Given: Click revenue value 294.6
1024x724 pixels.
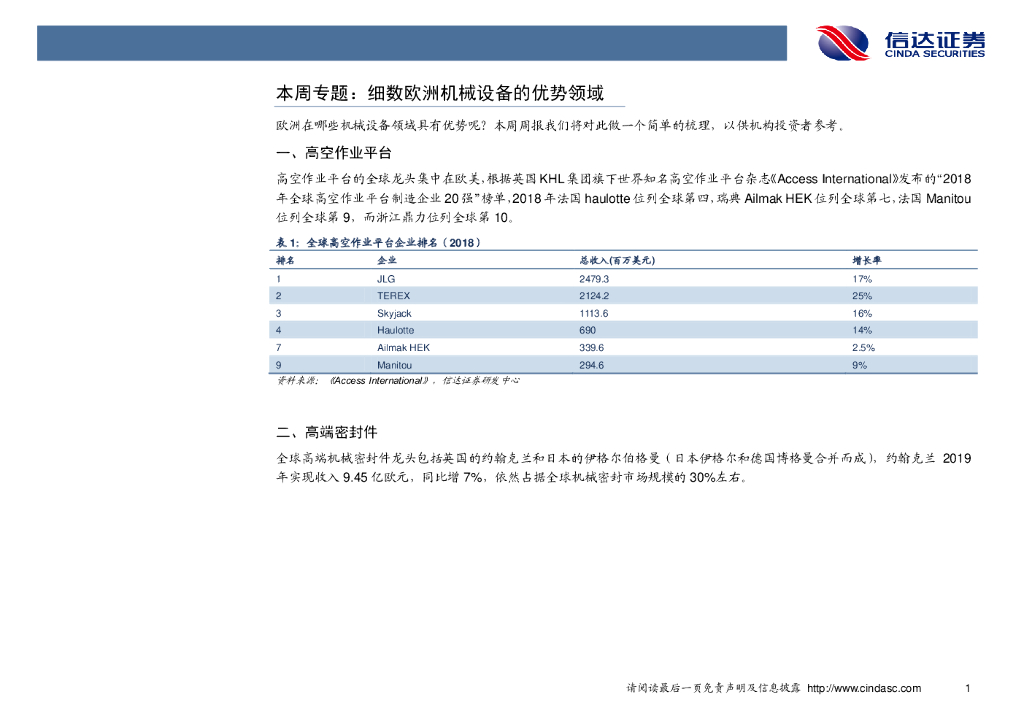Looking at the screenshot, I should click(x=591, y=365).
